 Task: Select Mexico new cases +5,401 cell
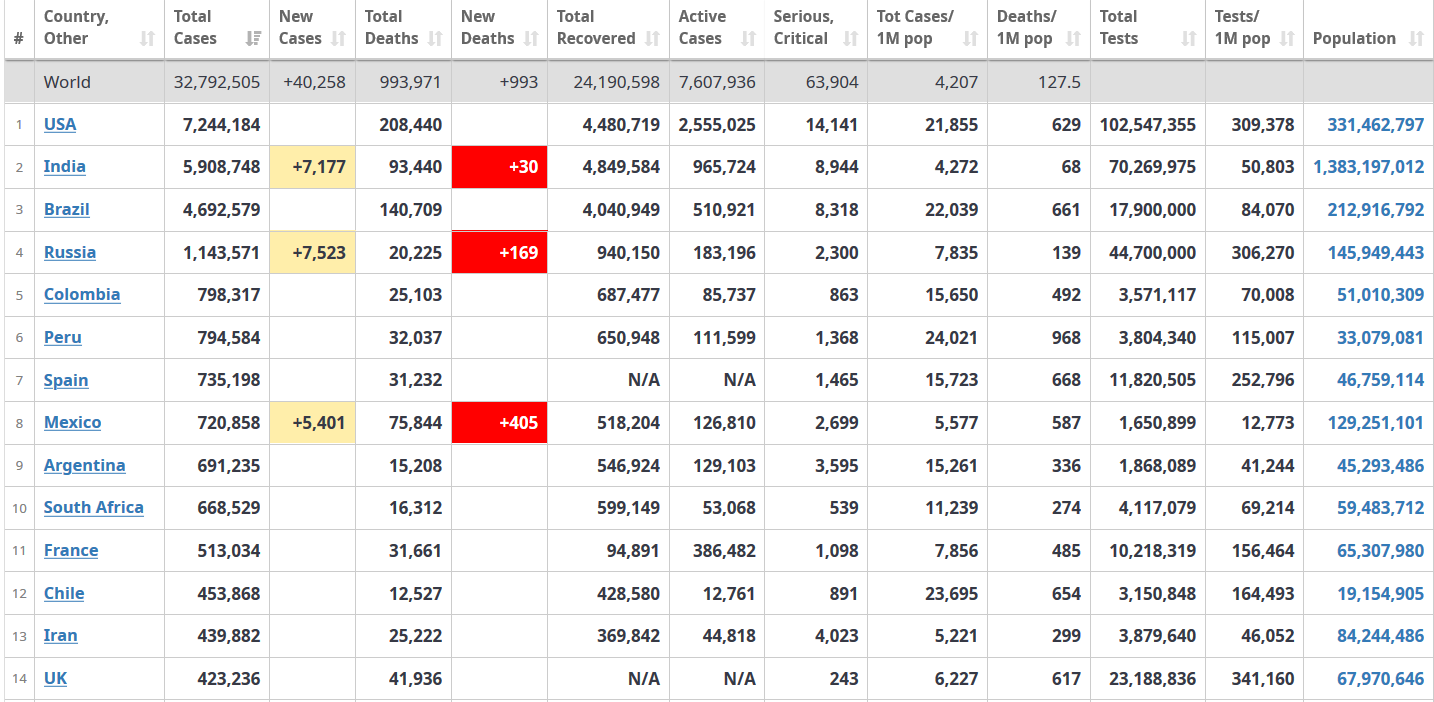click(313, 422)
